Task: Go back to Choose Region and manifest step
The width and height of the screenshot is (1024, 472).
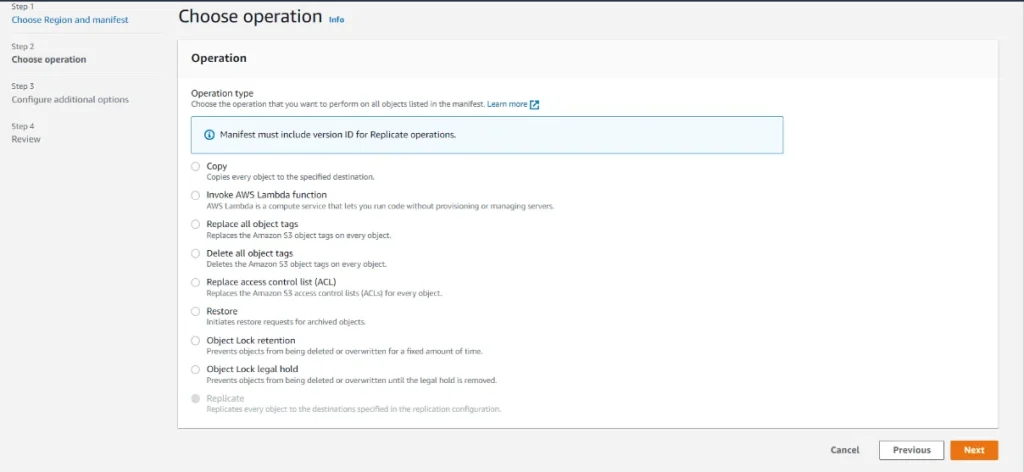Action: coord(69,20)
